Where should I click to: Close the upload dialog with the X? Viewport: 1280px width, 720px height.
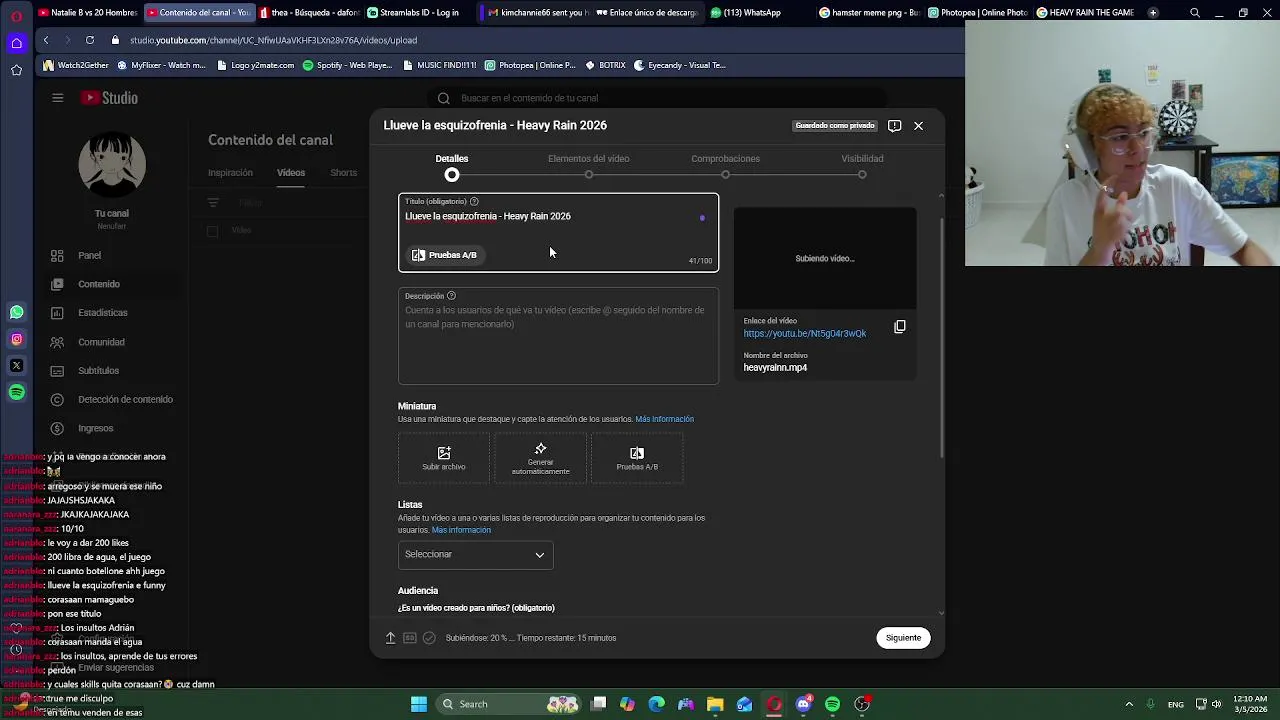(x=918, y=126)
